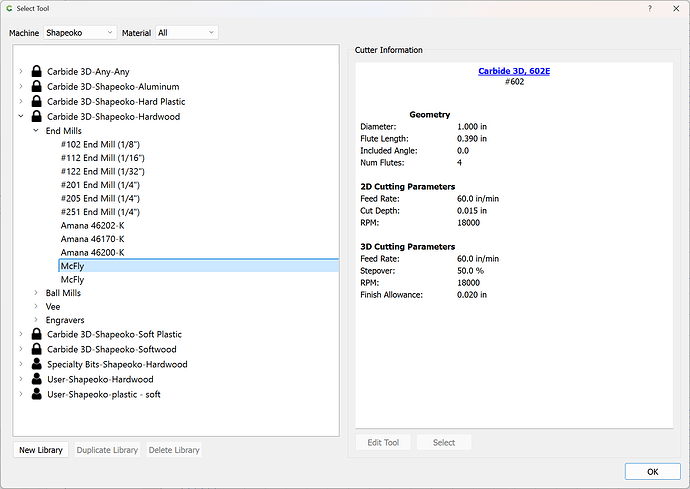Click lock icon beside Carbide 3D-Shapeoko-Softwood
This screenshot has height=489, width=690.
[37, 349]
